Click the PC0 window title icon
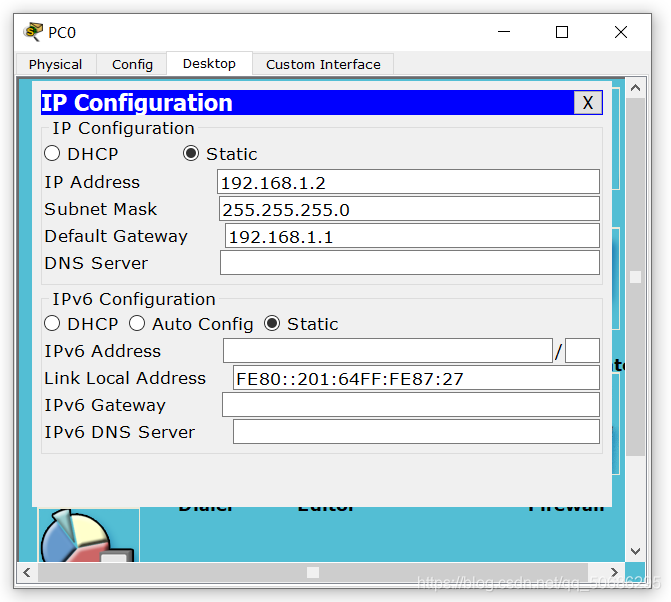Screen dimensions: 671x602 [33, 32]
